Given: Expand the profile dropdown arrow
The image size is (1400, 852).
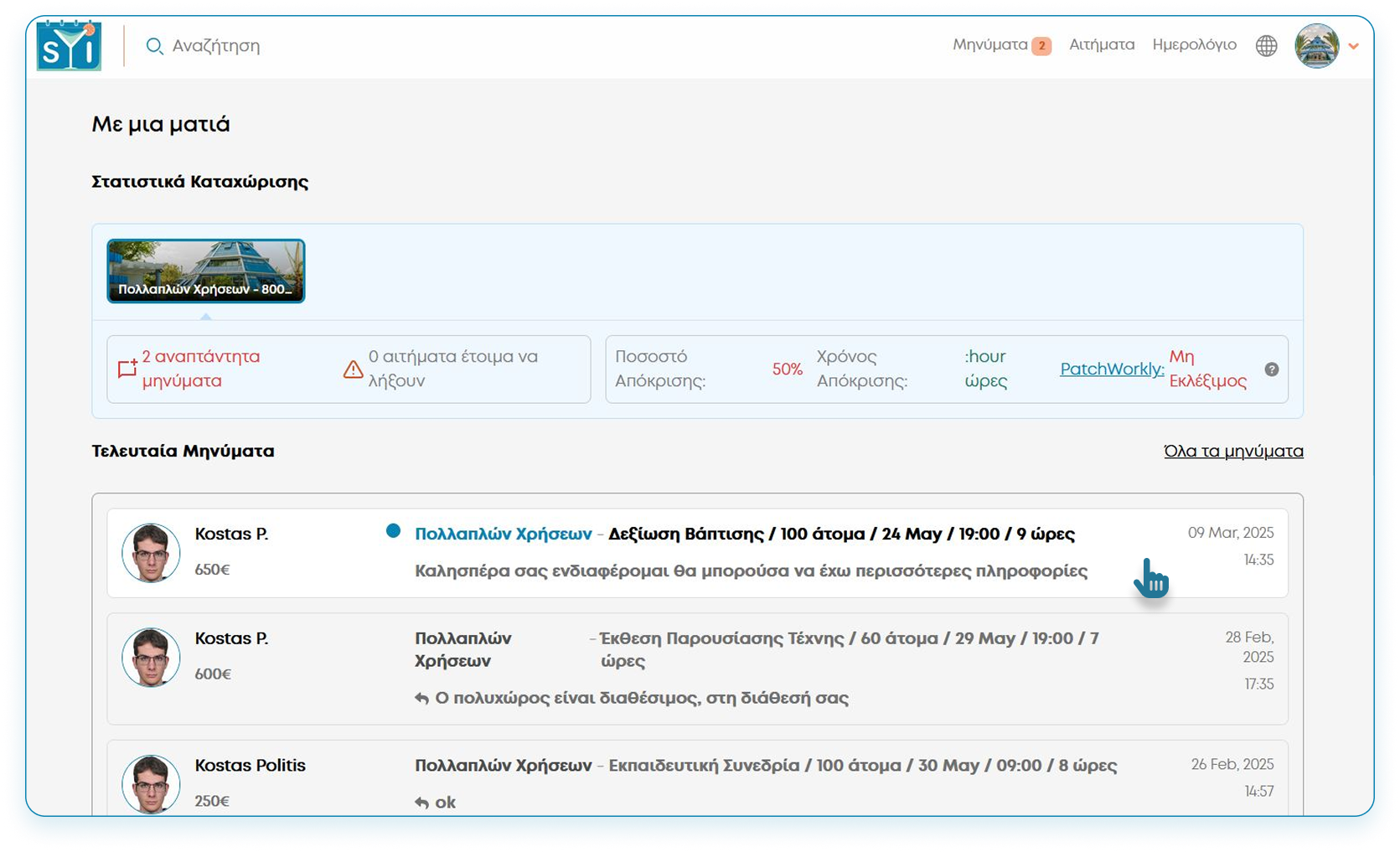Looking at the screenshot, I should (x=1353, y=47).
